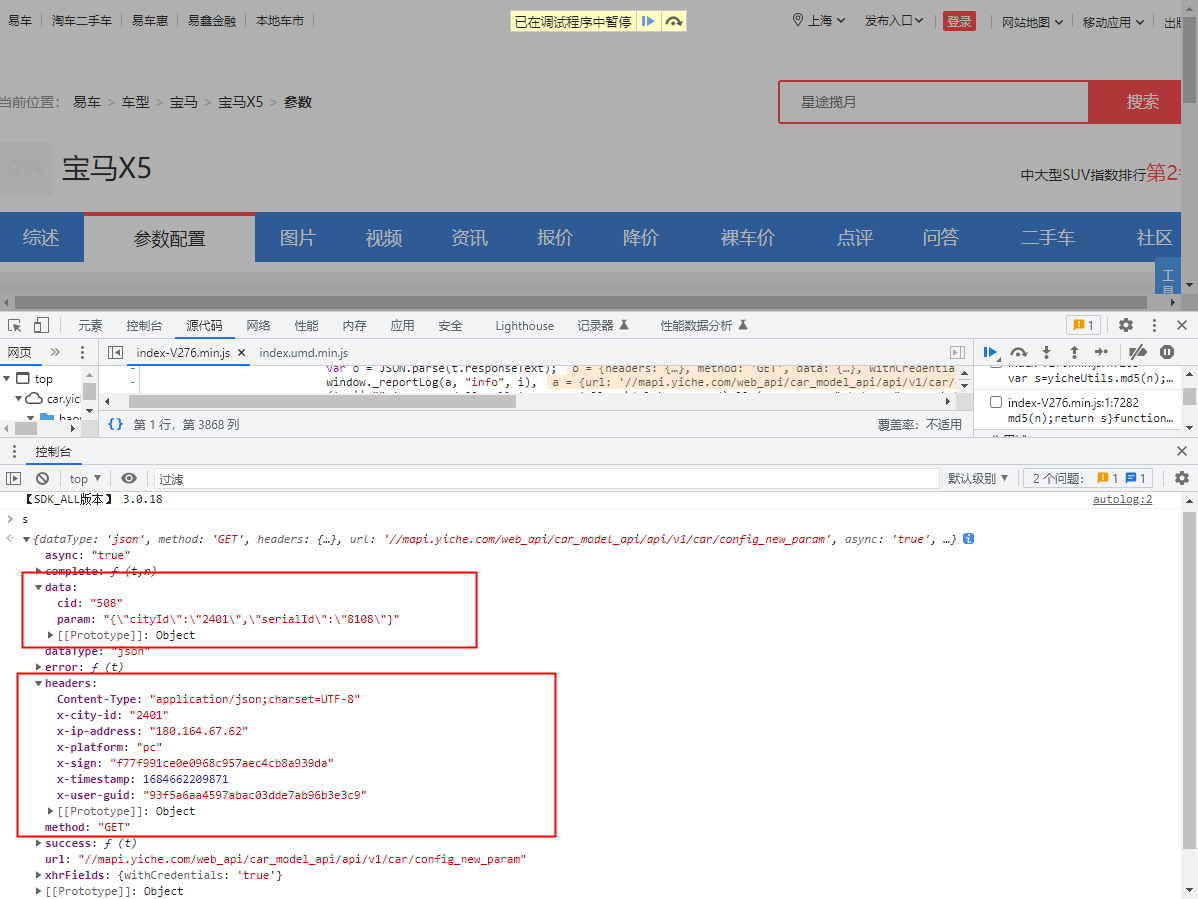The height and width of the screenshot is (899, 1198).
Task: Focus the 星途揽月 search box
Action: [x=934, y=102]
